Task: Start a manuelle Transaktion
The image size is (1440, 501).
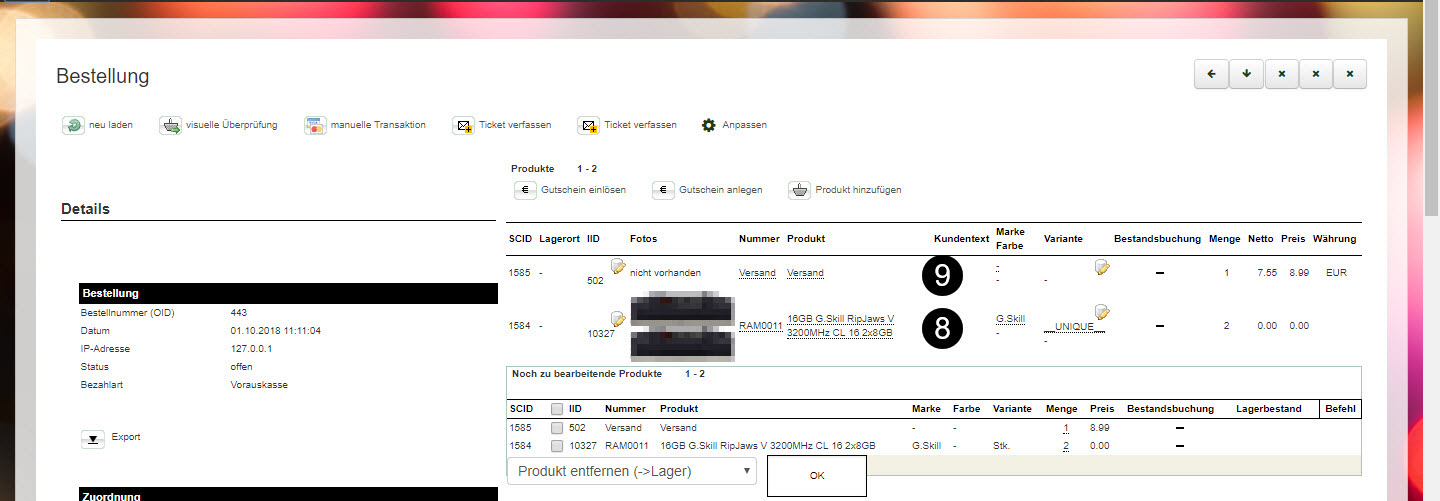Action: click(x=315, y=126)
